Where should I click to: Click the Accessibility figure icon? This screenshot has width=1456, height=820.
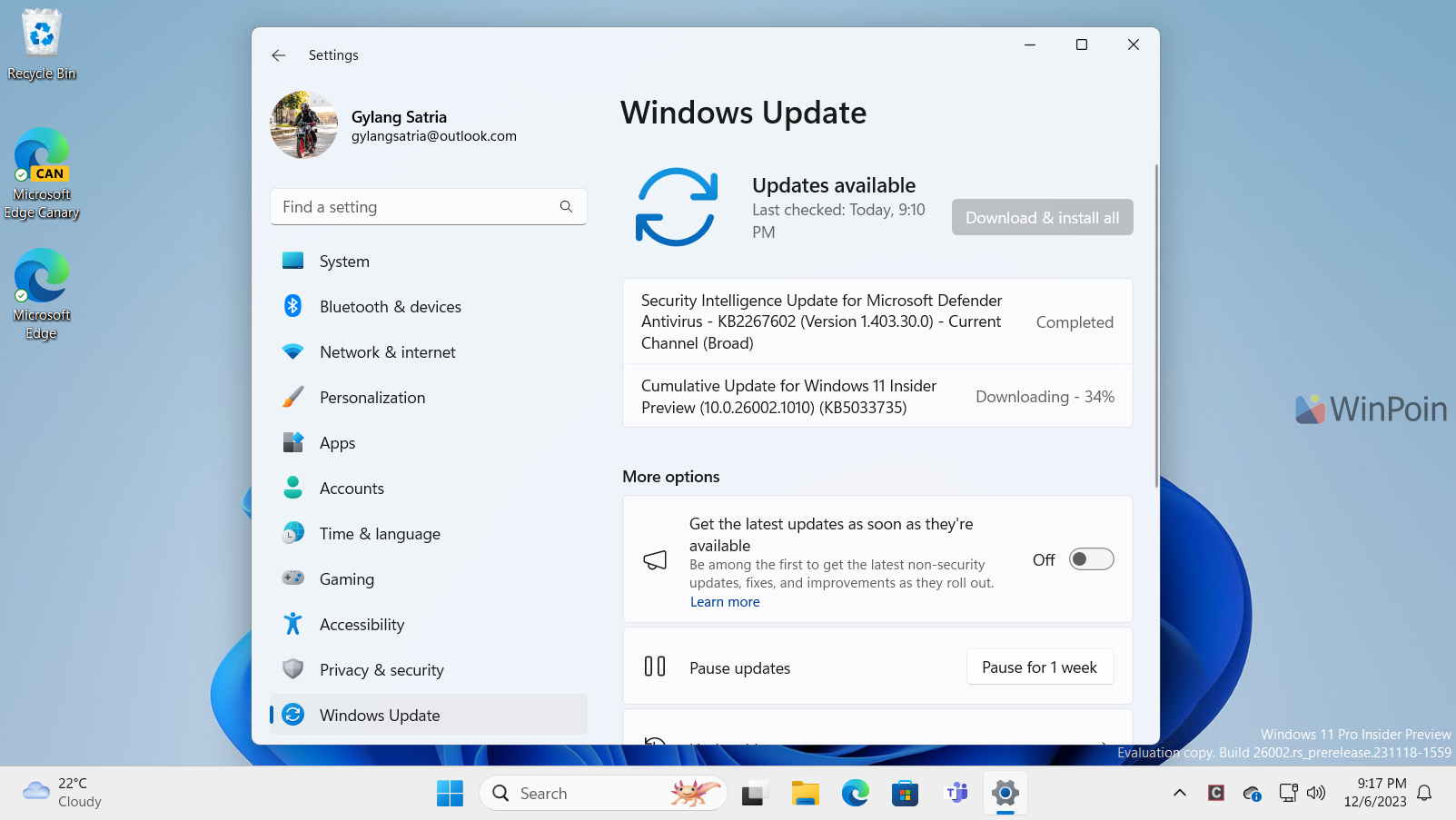click(292, 624)
